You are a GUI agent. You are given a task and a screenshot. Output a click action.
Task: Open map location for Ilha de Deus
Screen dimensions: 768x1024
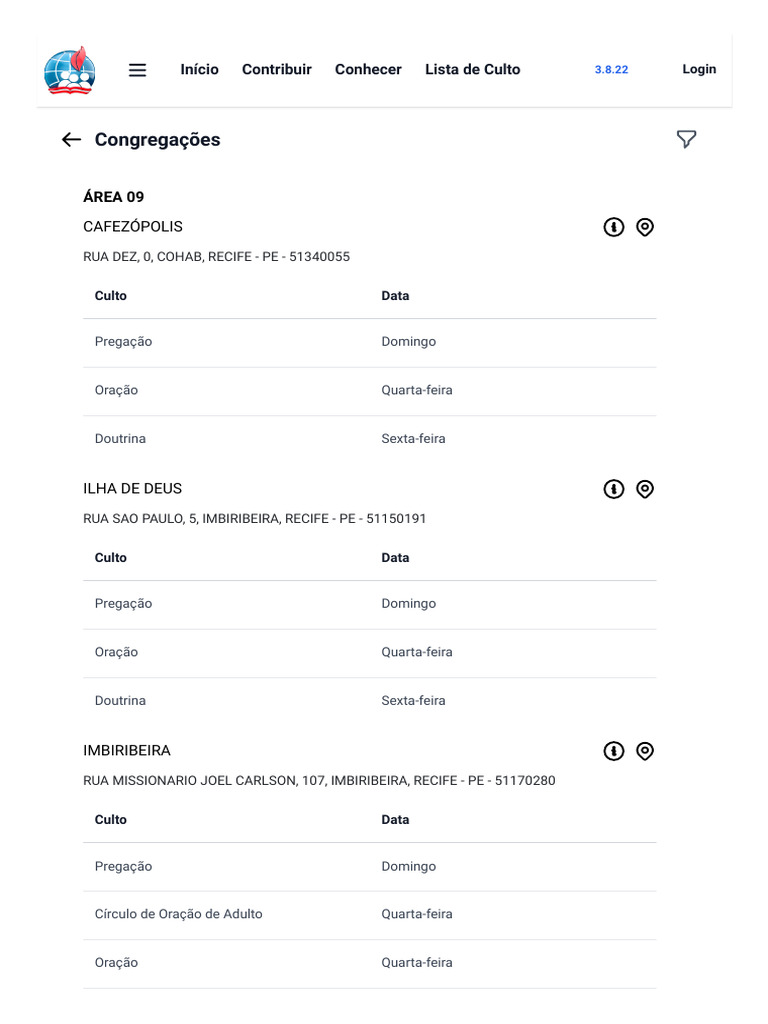click(x=645, y=489)
